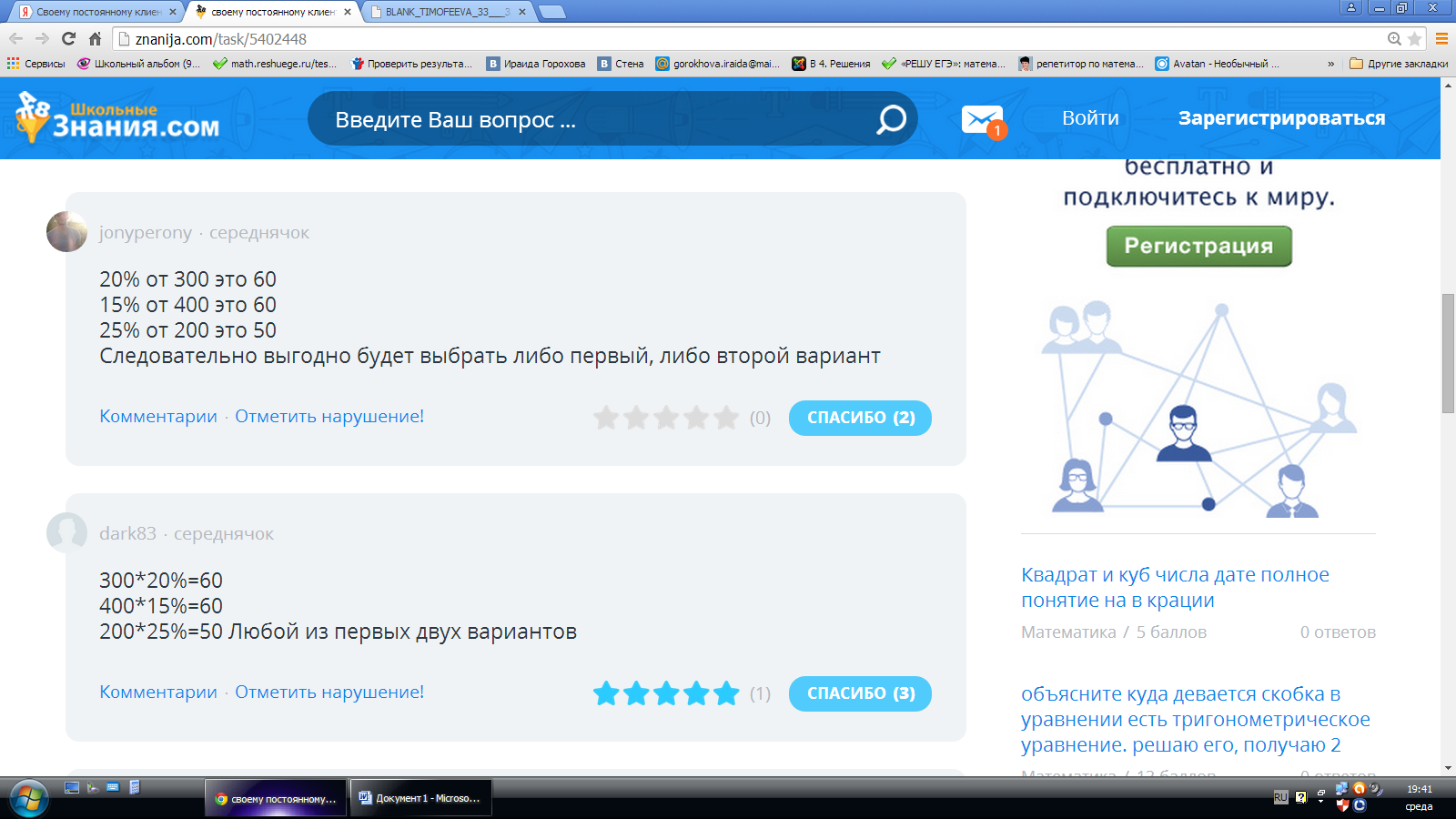
Task: Open jonyperony username profile
Action: coord(146,233)
